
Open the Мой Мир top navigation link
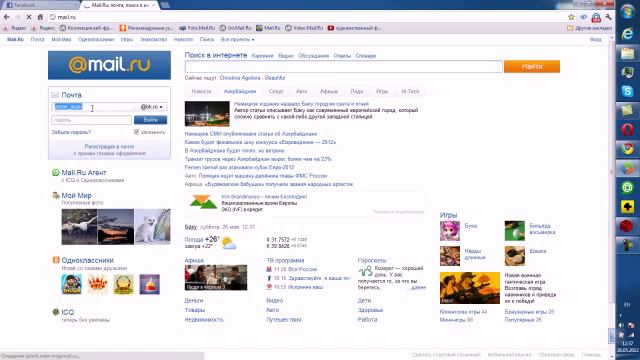coord(61,40)
